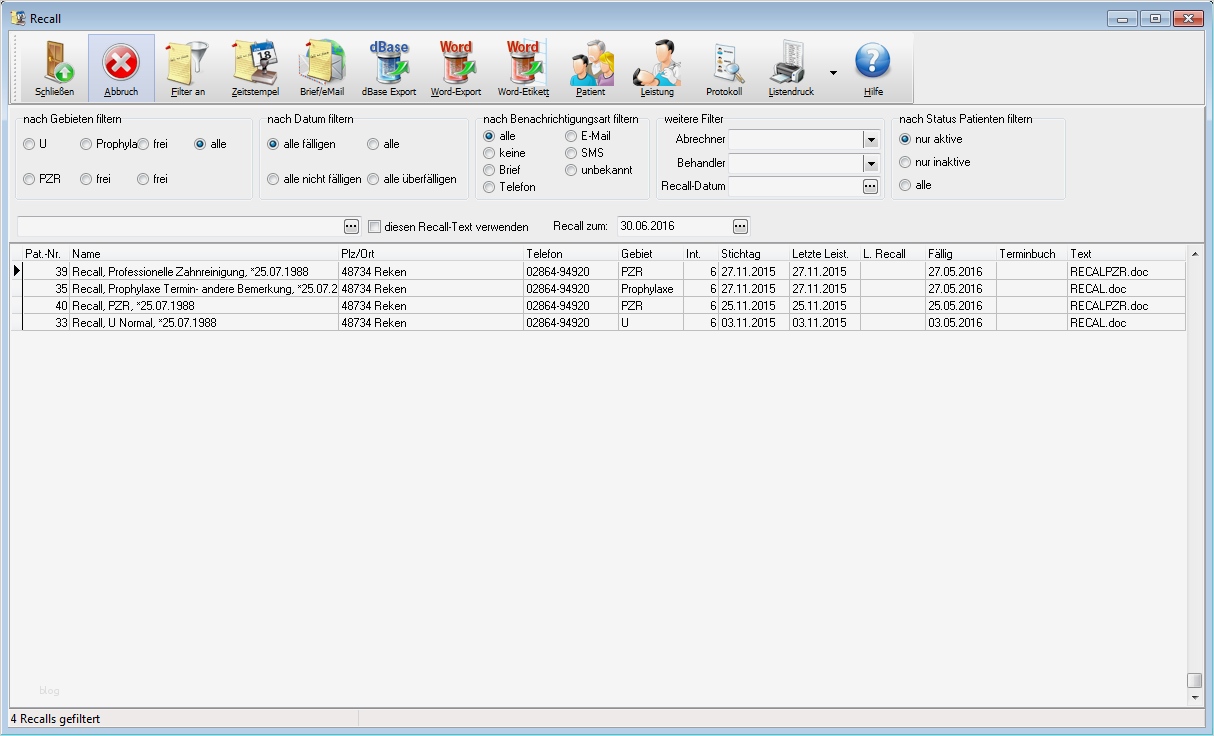Open the Leistung toolbar icon
Screen dimensions: 1214x736
(657, 63)
